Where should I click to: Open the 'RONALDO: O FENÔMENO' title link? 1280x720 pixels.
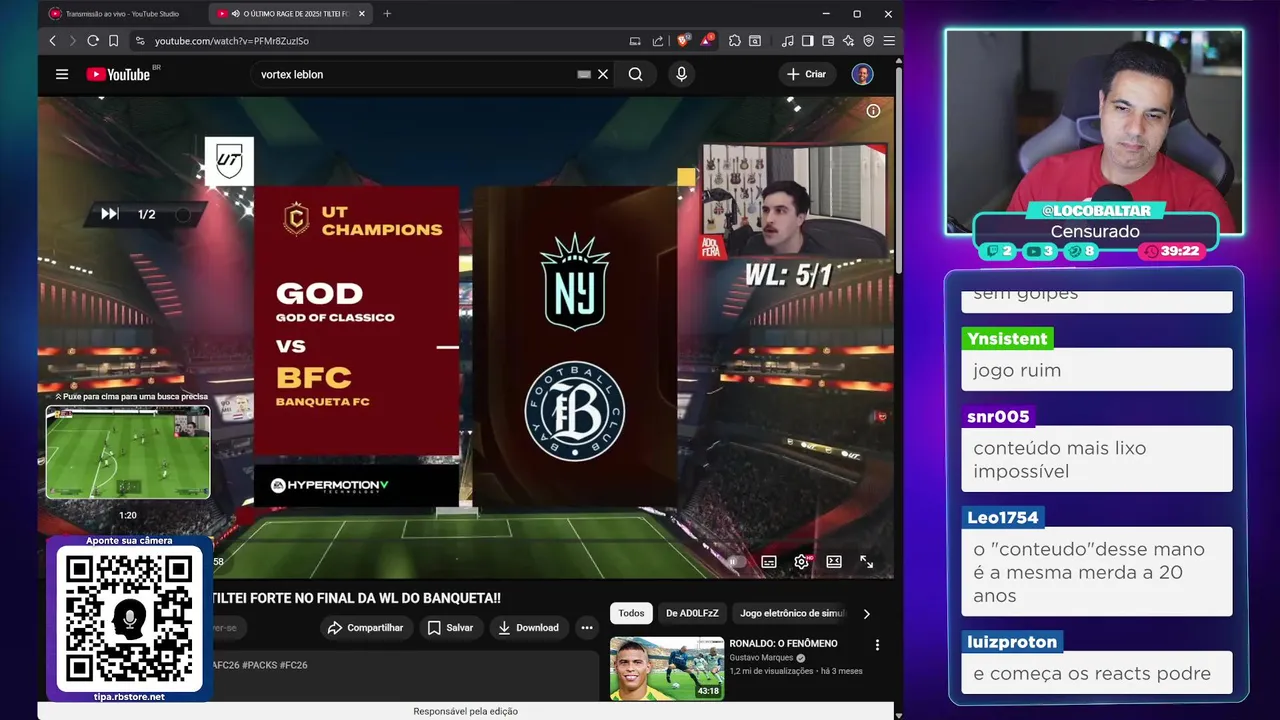(x=783, y=643)
